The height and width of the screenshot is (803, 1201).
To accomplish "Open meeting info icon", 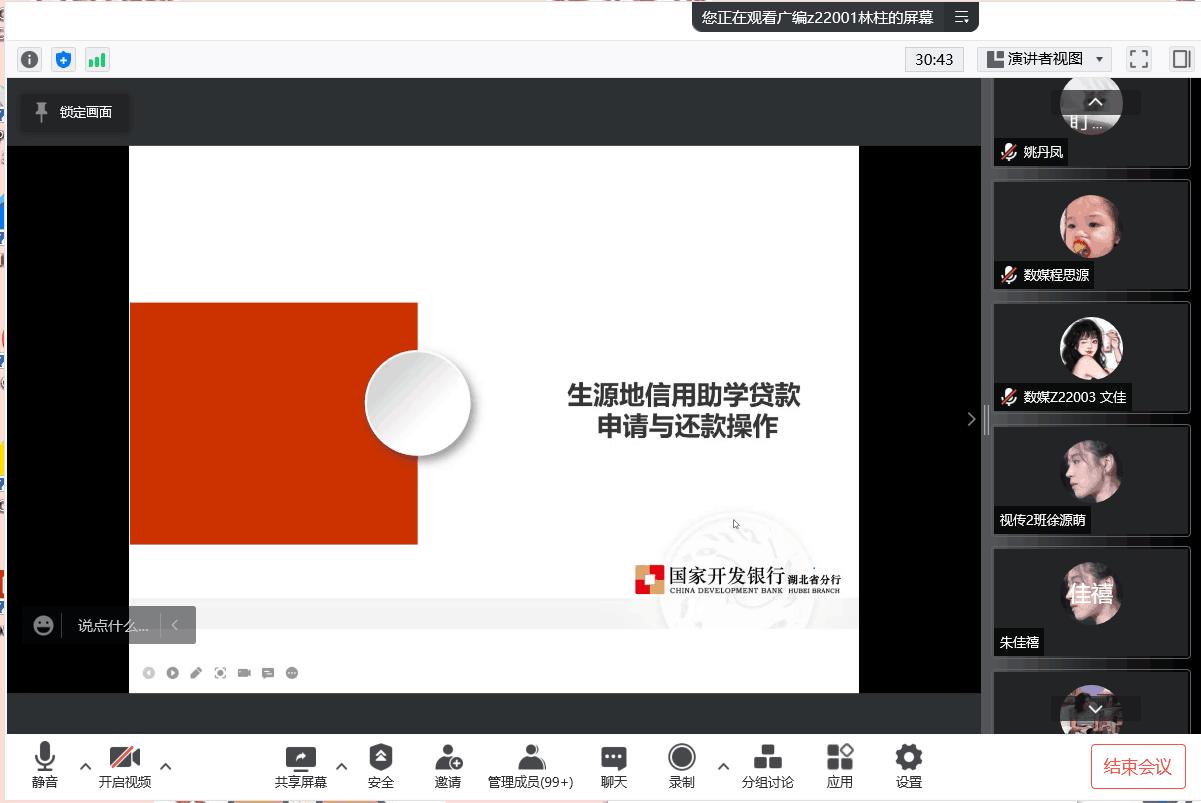I will pos(30,60).
